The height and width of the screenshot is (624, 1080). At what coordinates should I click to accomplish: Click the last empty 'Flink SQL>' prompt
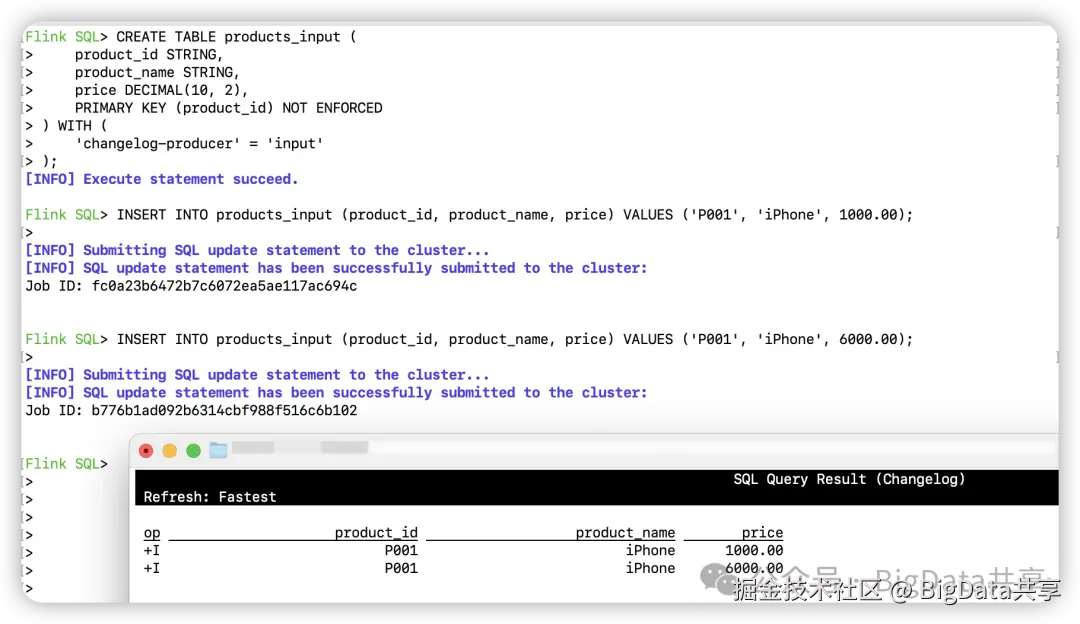tap(67, 464)
